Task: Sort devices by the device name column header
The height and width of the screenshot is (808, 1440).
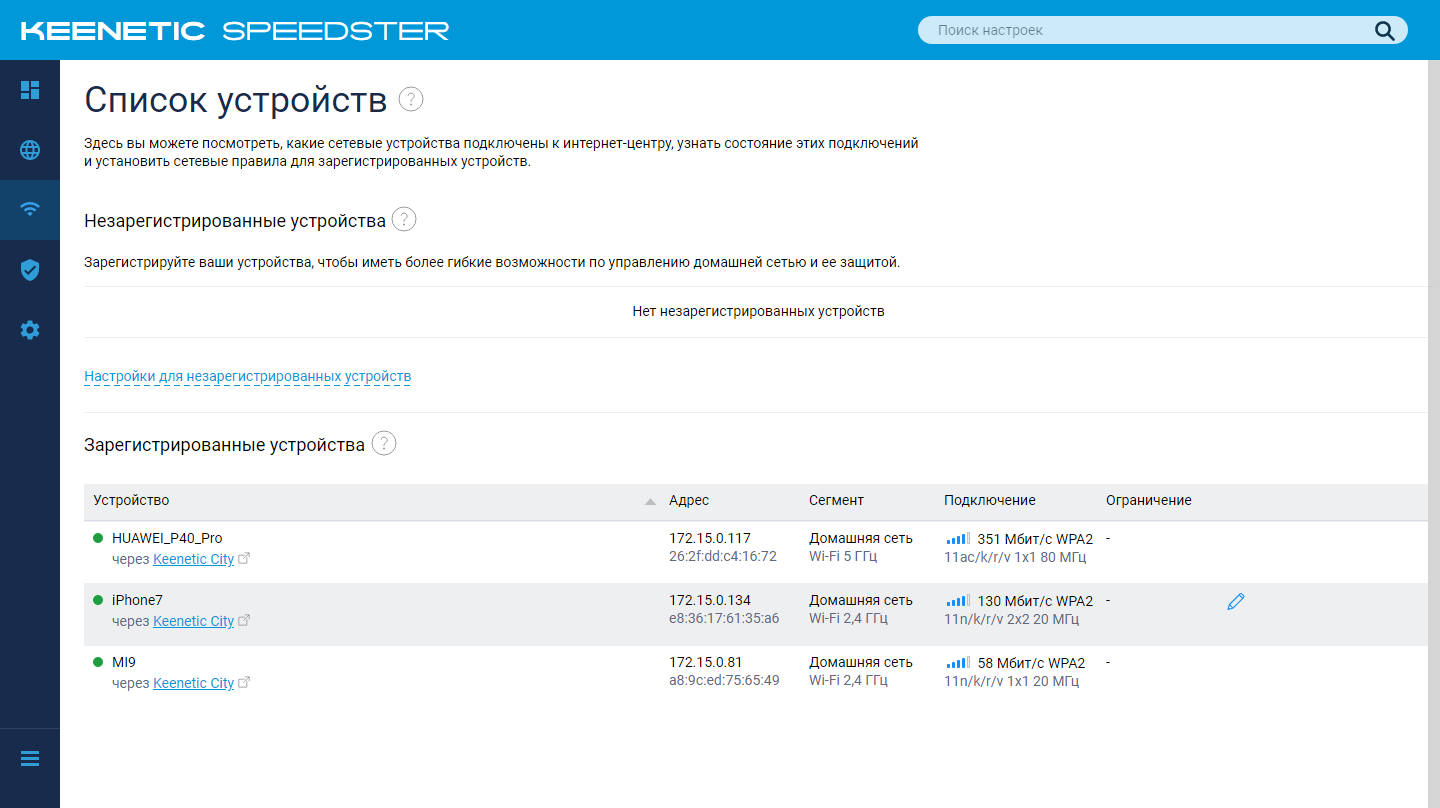Action: coord(132,501)
